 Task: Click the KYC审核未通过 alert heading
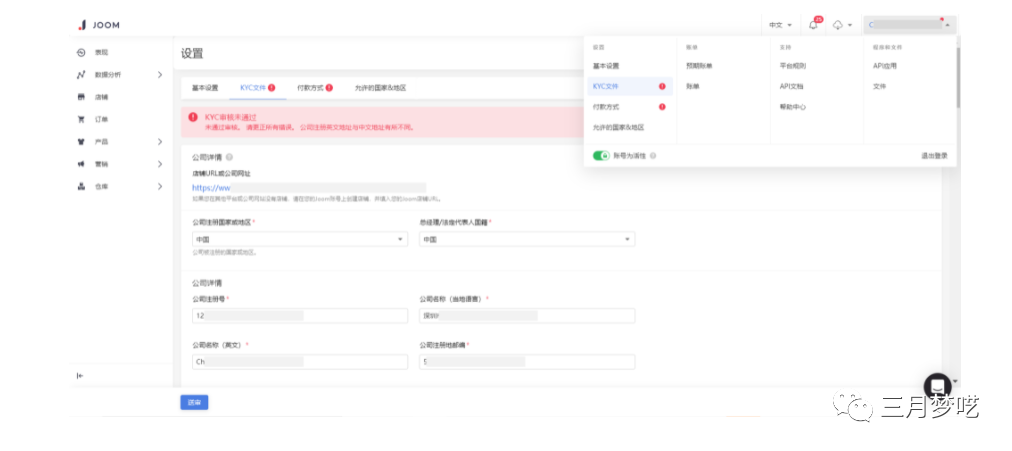pos(230,117)
